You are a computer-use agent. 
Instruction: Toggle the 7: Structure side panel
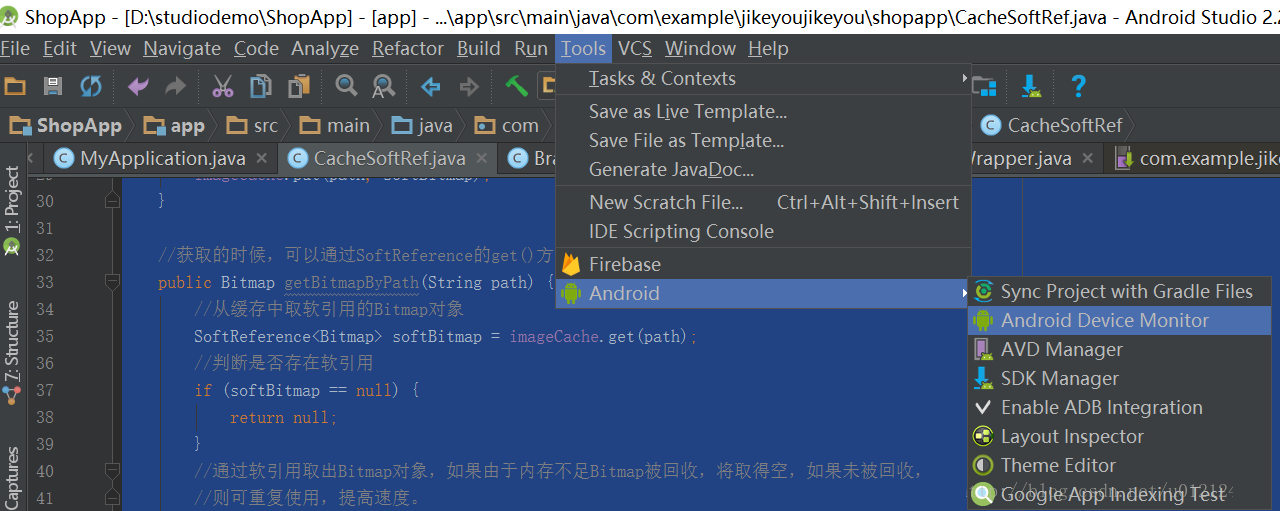pos(12,350)
